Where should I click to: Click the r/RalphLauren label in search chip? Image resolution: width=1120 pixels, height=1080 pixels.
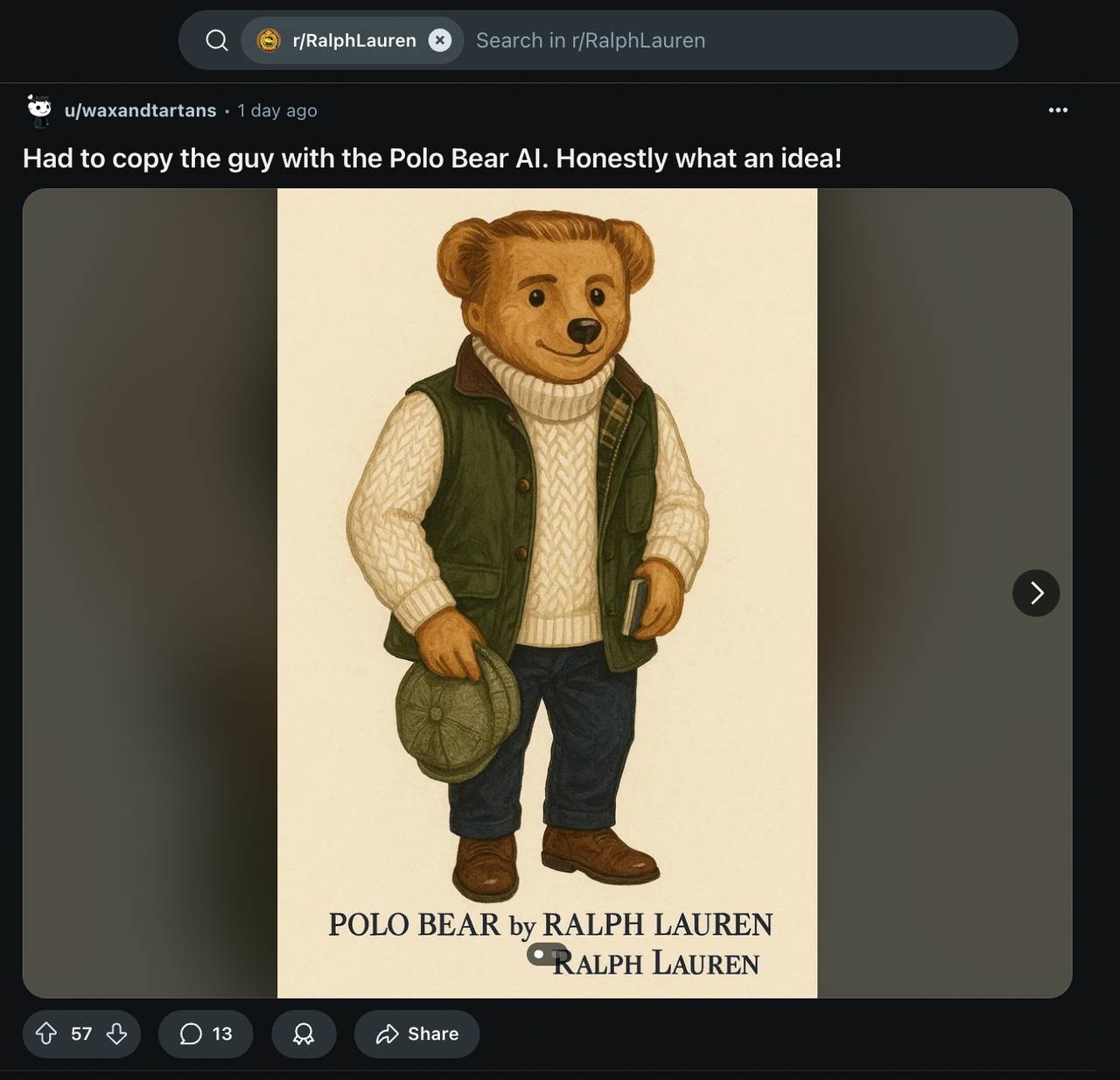(x=354, y=40)
